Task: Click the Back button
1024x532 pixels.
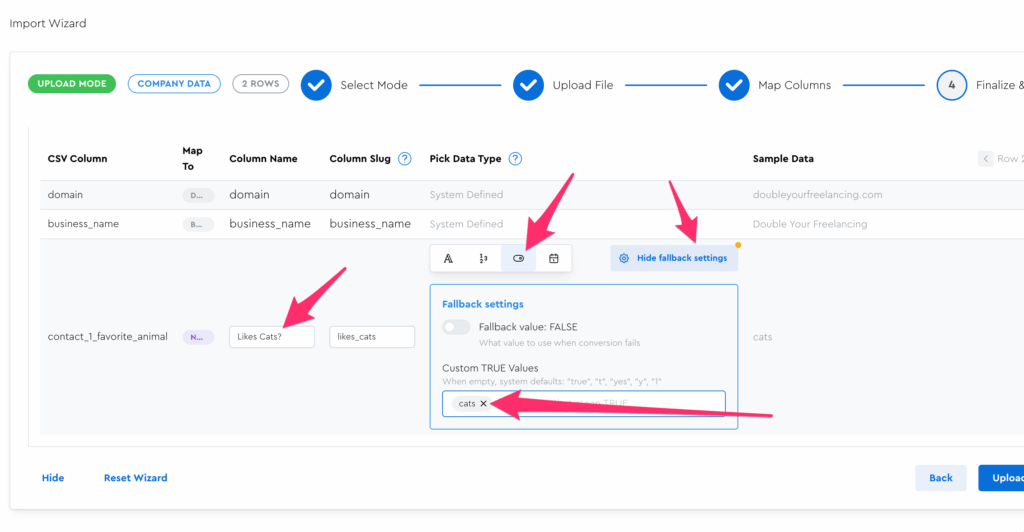Action: tap(940, 478)
